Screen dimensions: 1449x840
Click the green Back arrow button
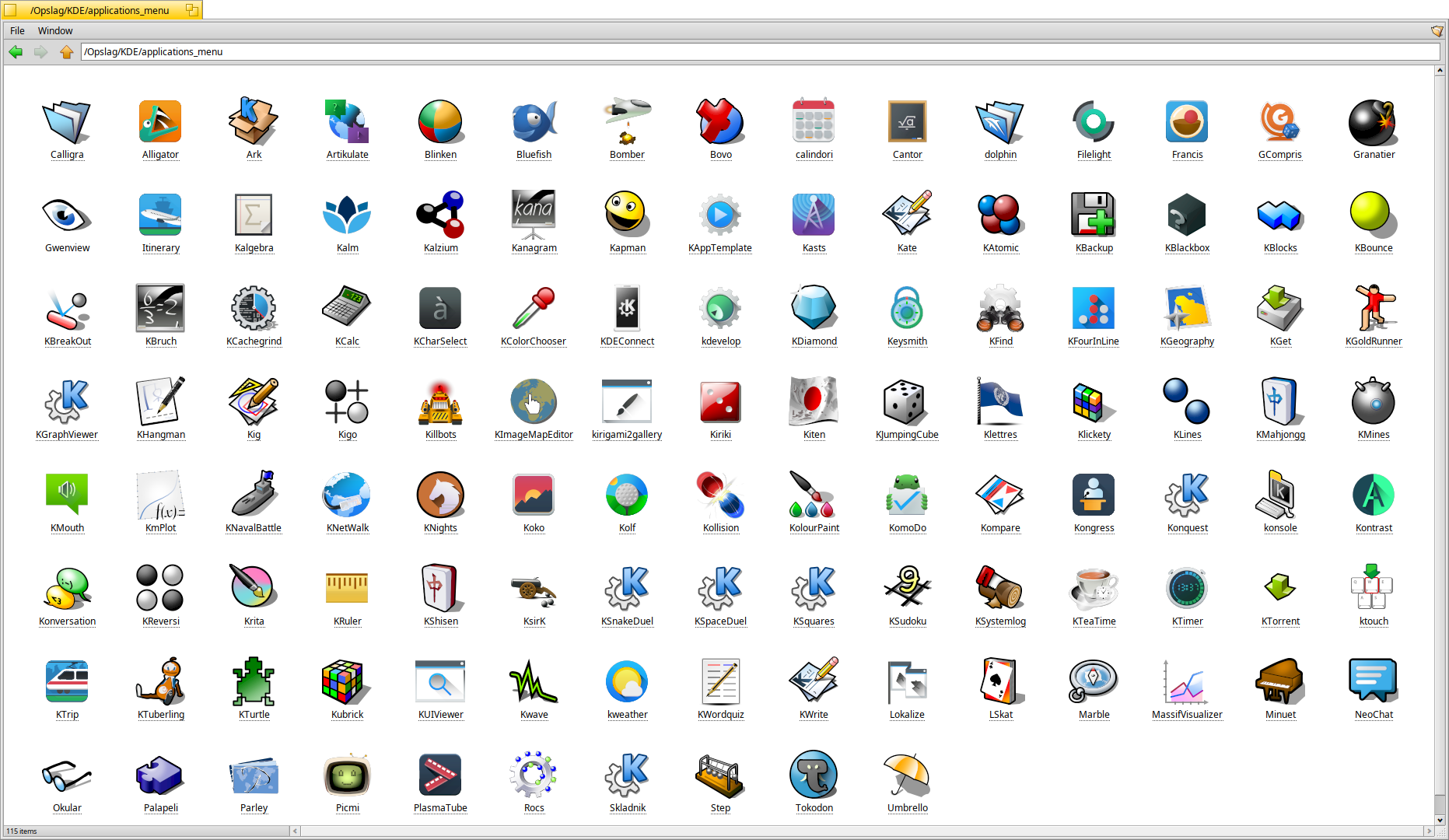pyautogui.click(x=16, y=52)
